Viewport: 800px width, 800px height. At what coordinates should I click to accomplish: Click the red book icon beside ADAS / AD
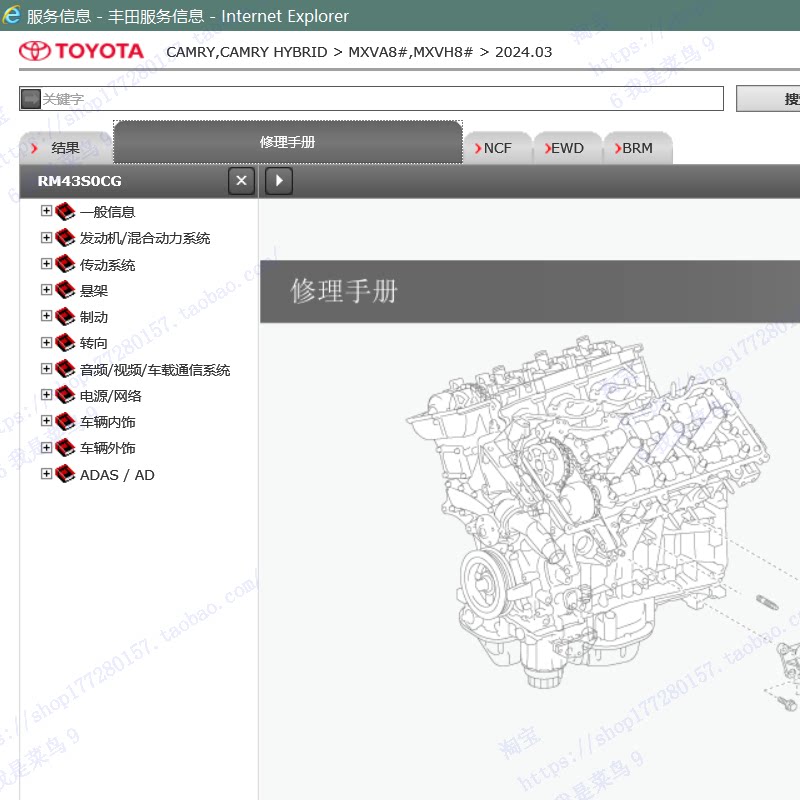65,474
